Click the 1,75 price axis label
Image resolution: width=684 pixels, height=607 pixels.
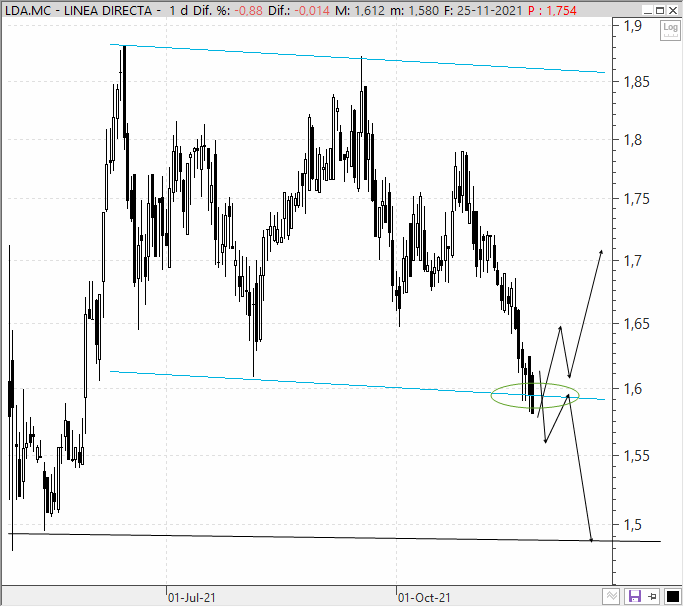pos(636,199)
